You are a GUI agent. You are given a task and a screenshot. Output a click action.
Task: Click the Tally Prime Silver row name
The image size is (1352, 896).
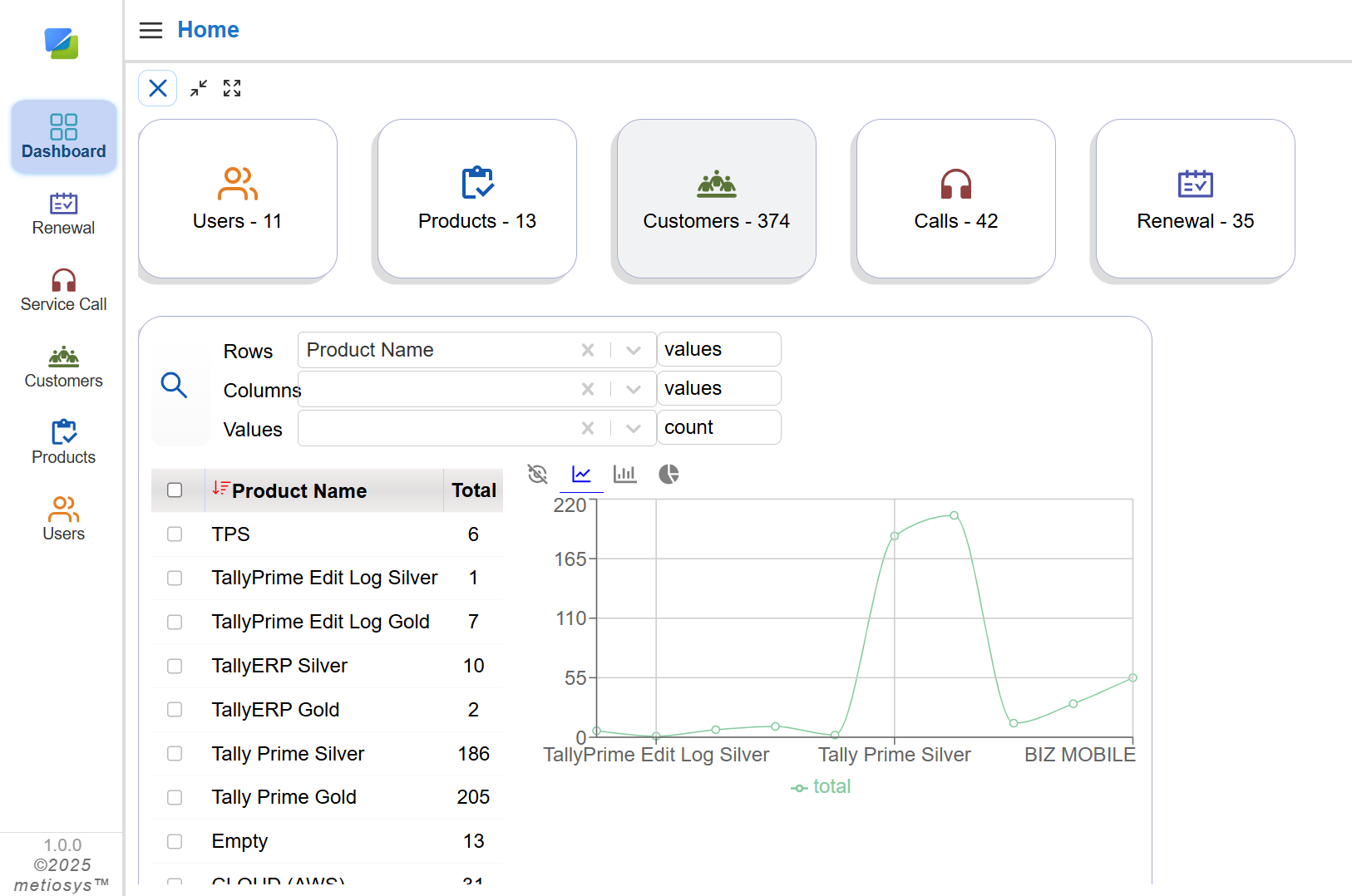pyautogui.click(x=288, y=754)
